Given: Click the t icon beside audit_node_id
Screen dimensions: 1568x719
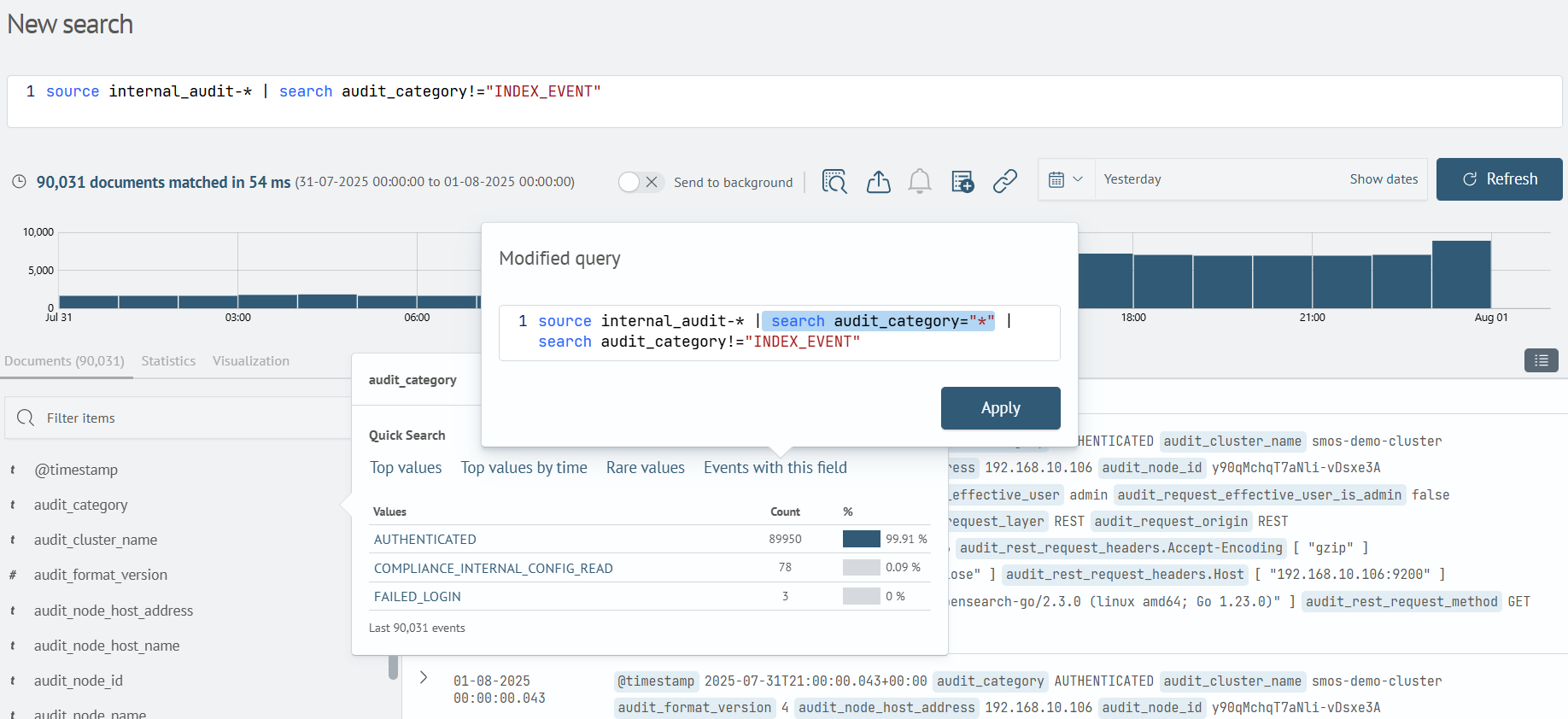Looking at the screenshot, I should (x=13, y=681).
